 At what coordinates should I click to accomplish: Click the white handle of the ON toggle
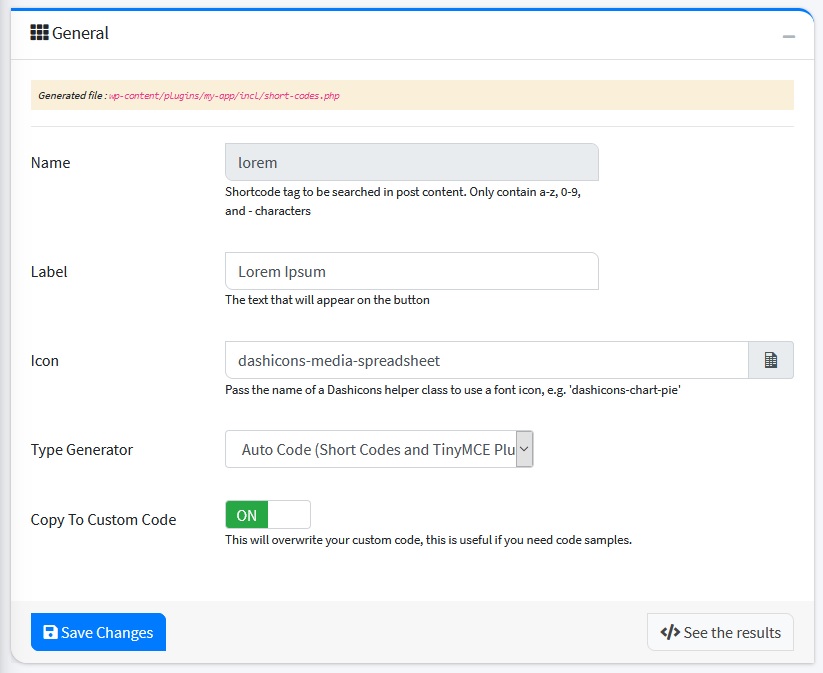[x=289, y=515]
